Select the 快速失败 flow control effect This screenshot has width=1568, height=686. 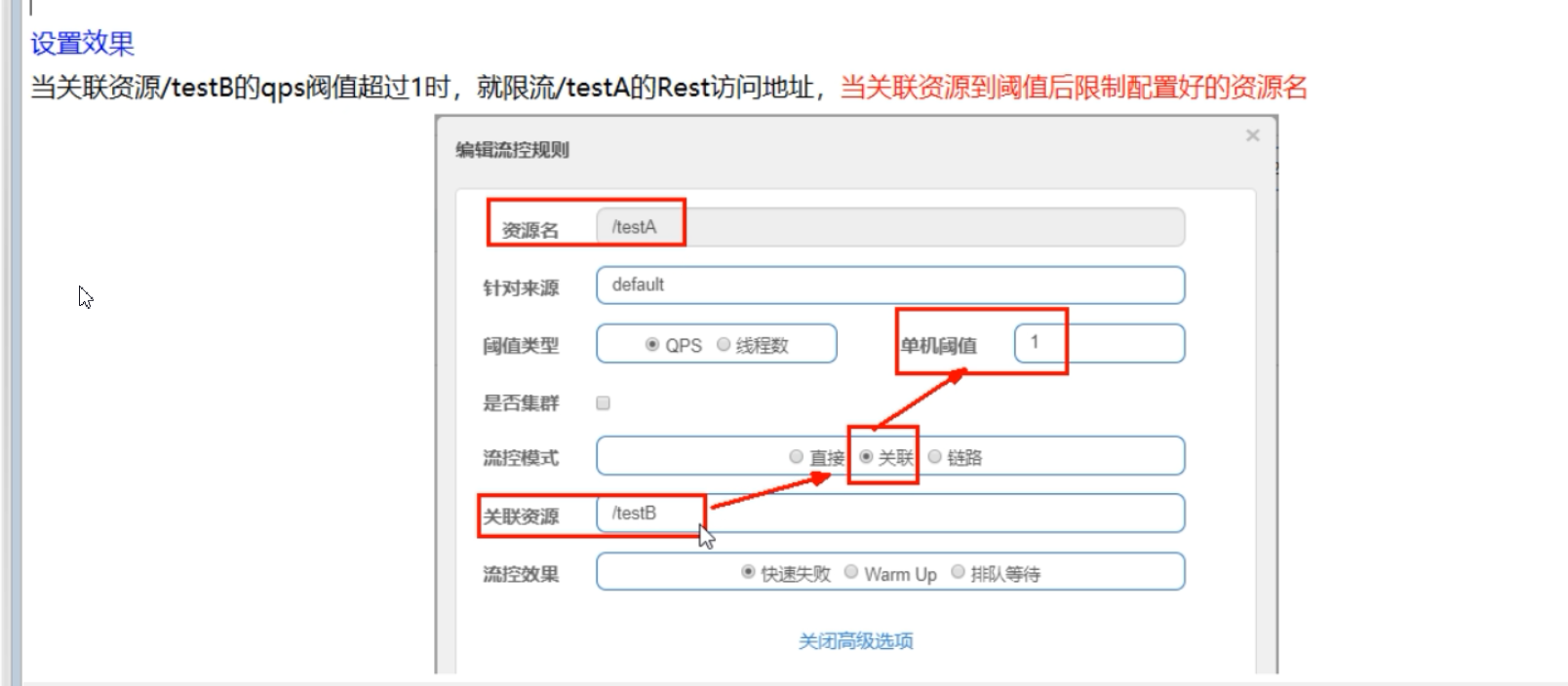coord(748,572)
